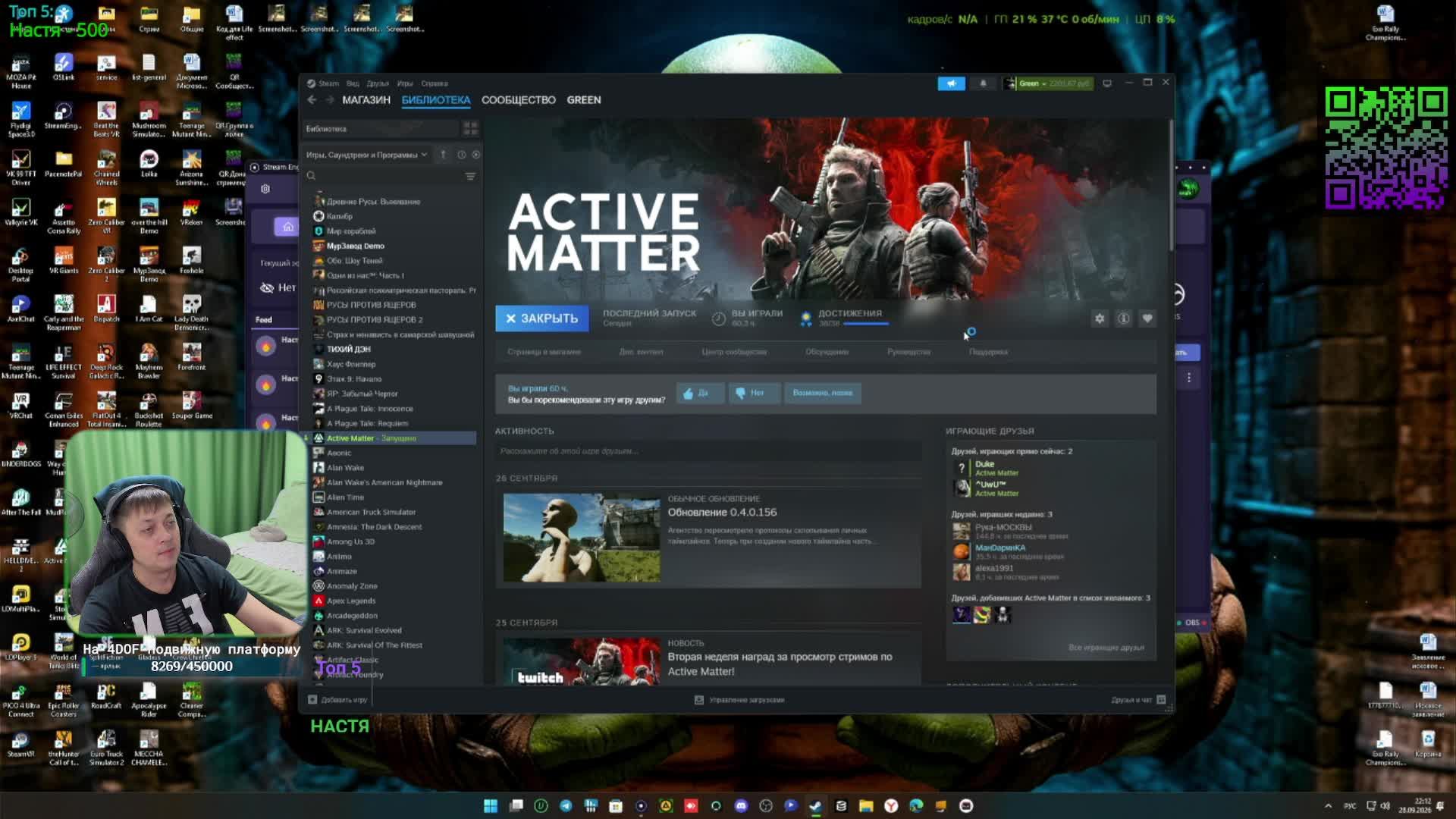Switch to the СООБЩЕСТВО tab
This screenshot has width=1456, height=819.
click(519, 100)
